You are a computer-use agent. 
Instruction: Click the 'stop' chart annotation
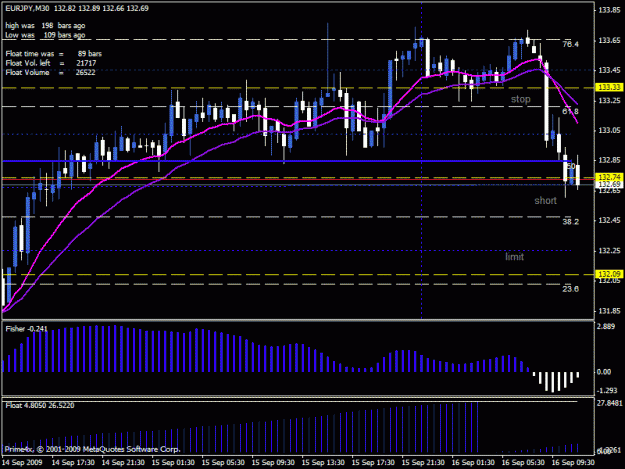tap(521, 99)
